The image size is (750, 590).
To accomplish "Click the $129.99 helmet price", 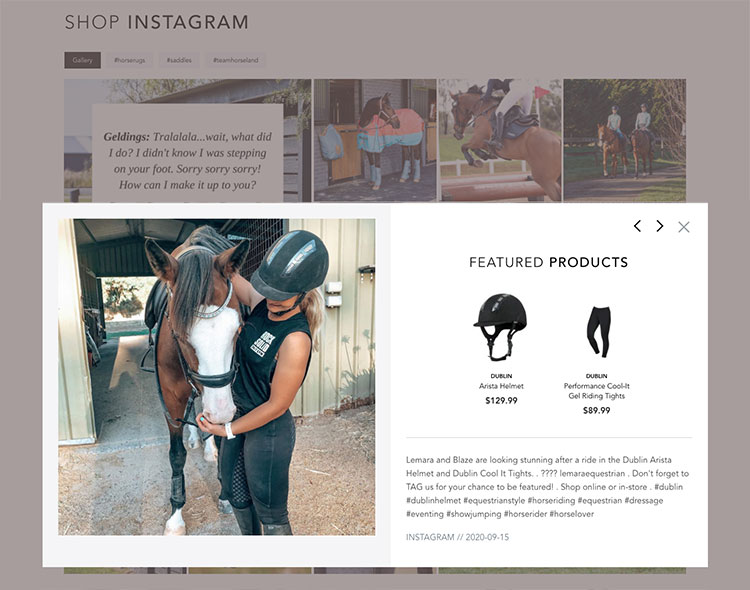I will click(501, 401).
